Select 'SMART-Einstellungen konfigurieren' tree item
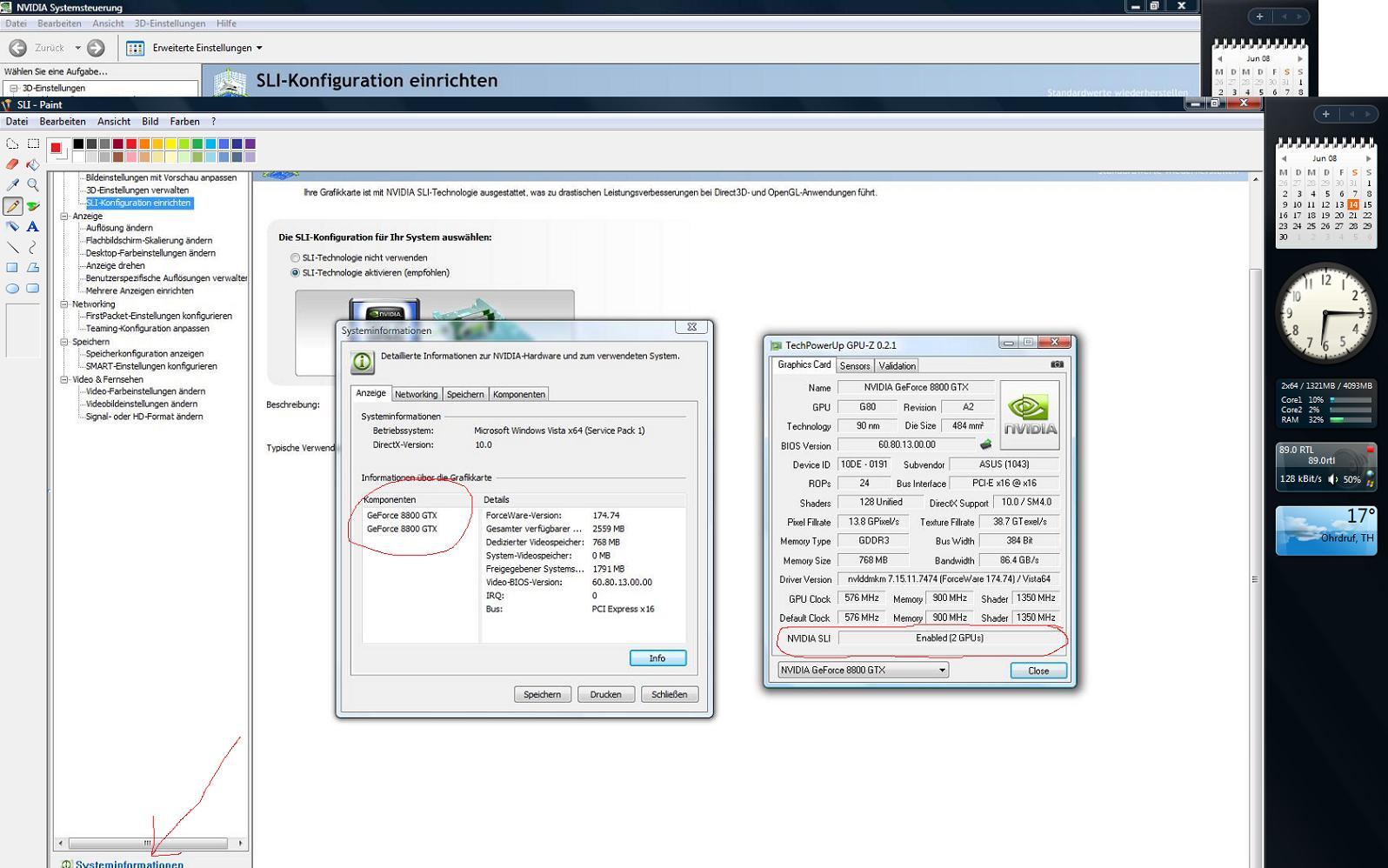 coord(151,366)
